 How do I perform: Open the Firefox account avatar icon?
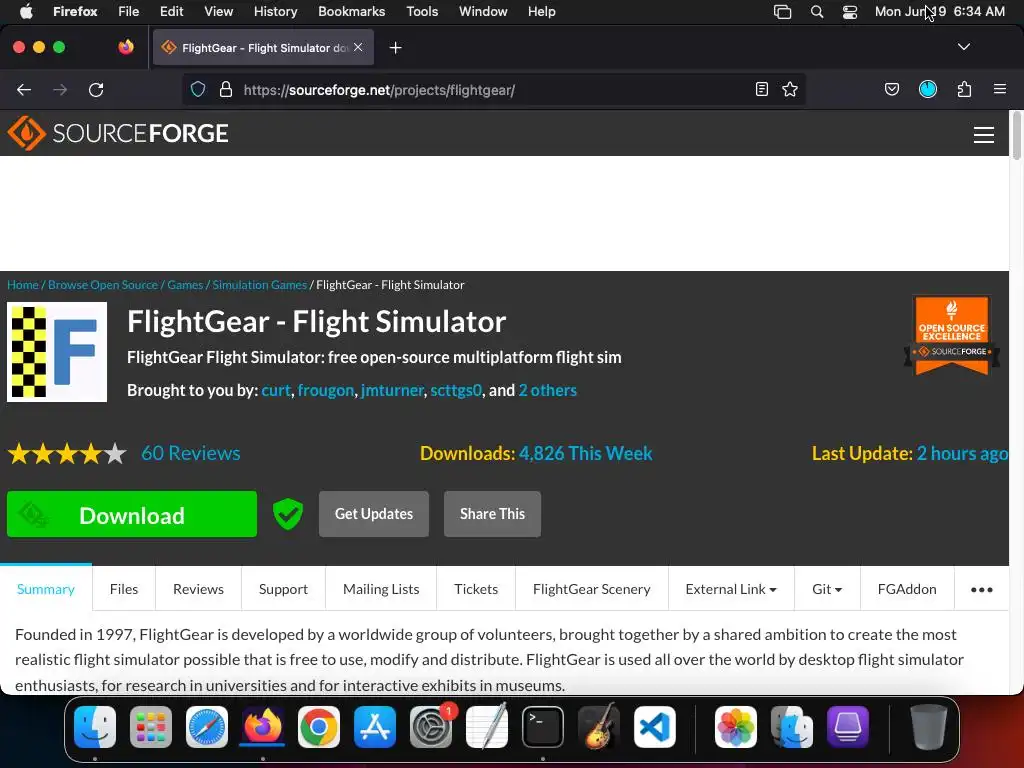tap(927, 89)
